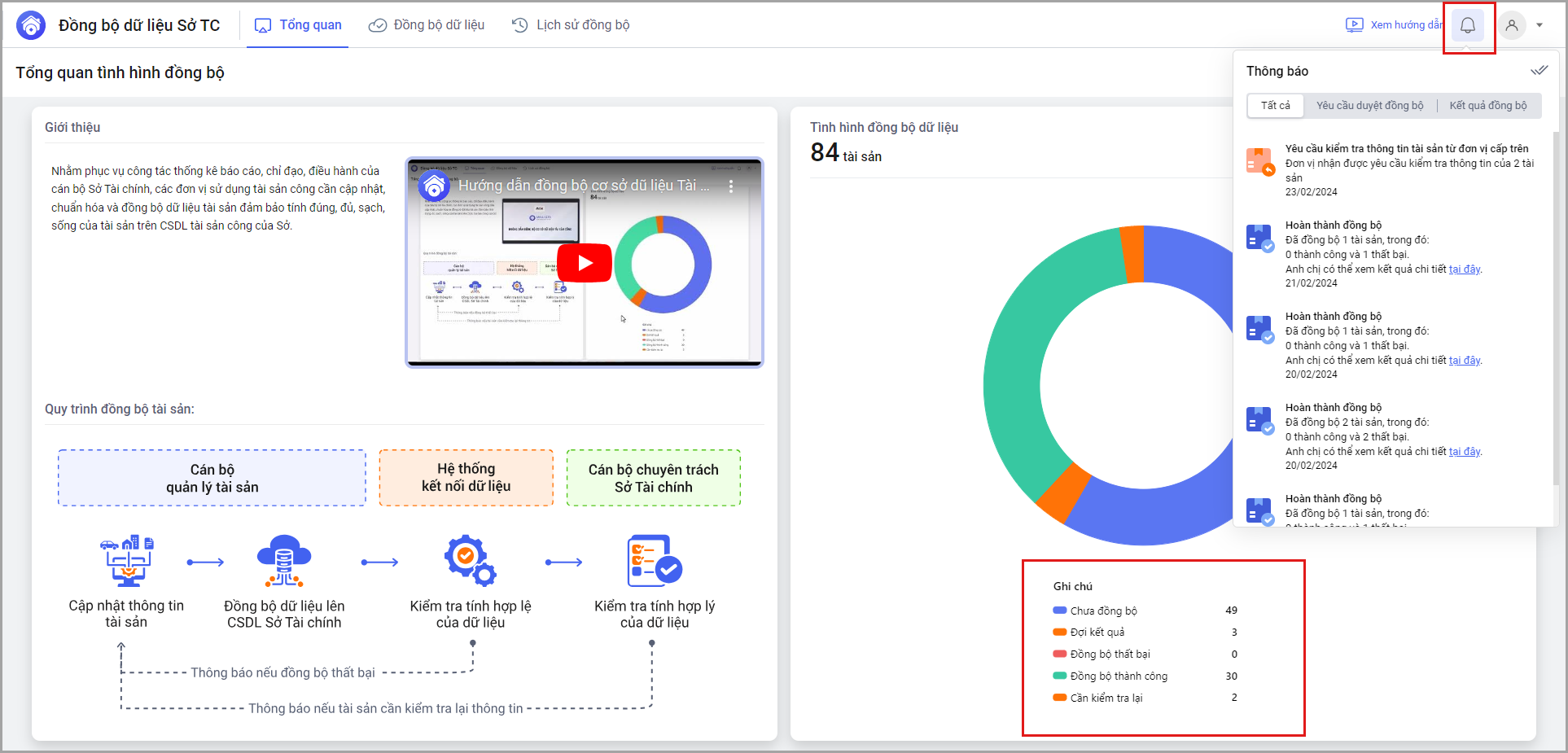Click the video menu three-dot icon
Viewport: 1568px width, 753px height.
[731, 186]
